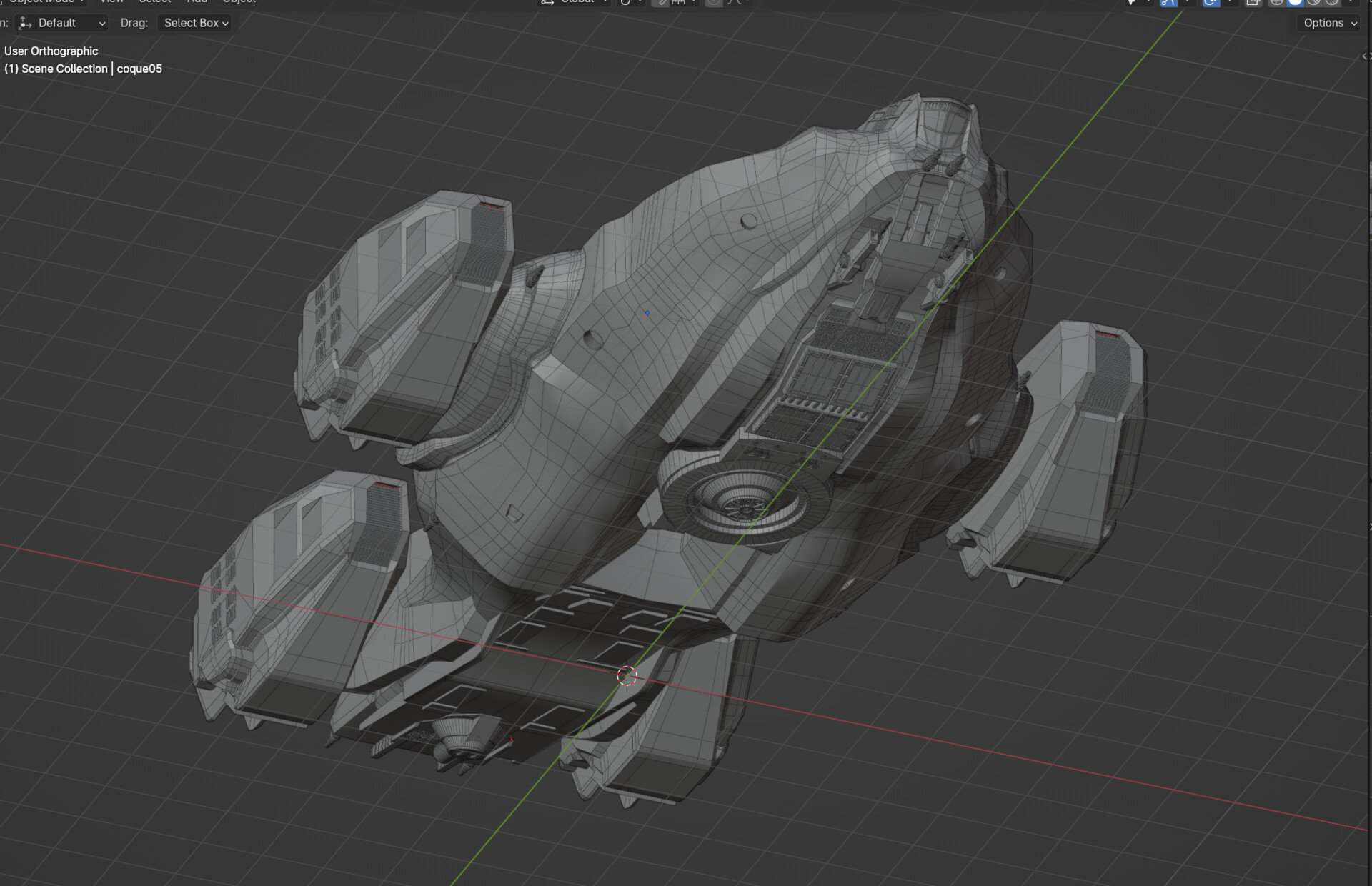Open the Select menu
Image resolution: width=1372 pixels, height=886 pixels.
click(154, 1)
